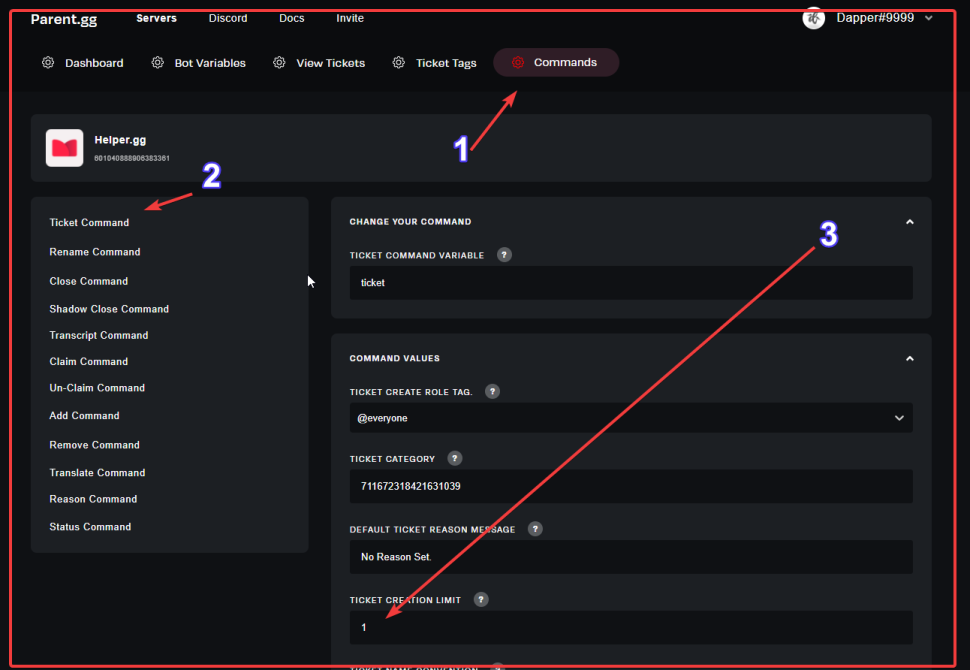Choose Status Command
Image resolution: width=970 pixels, height=670 pixels.
(90, 527)
